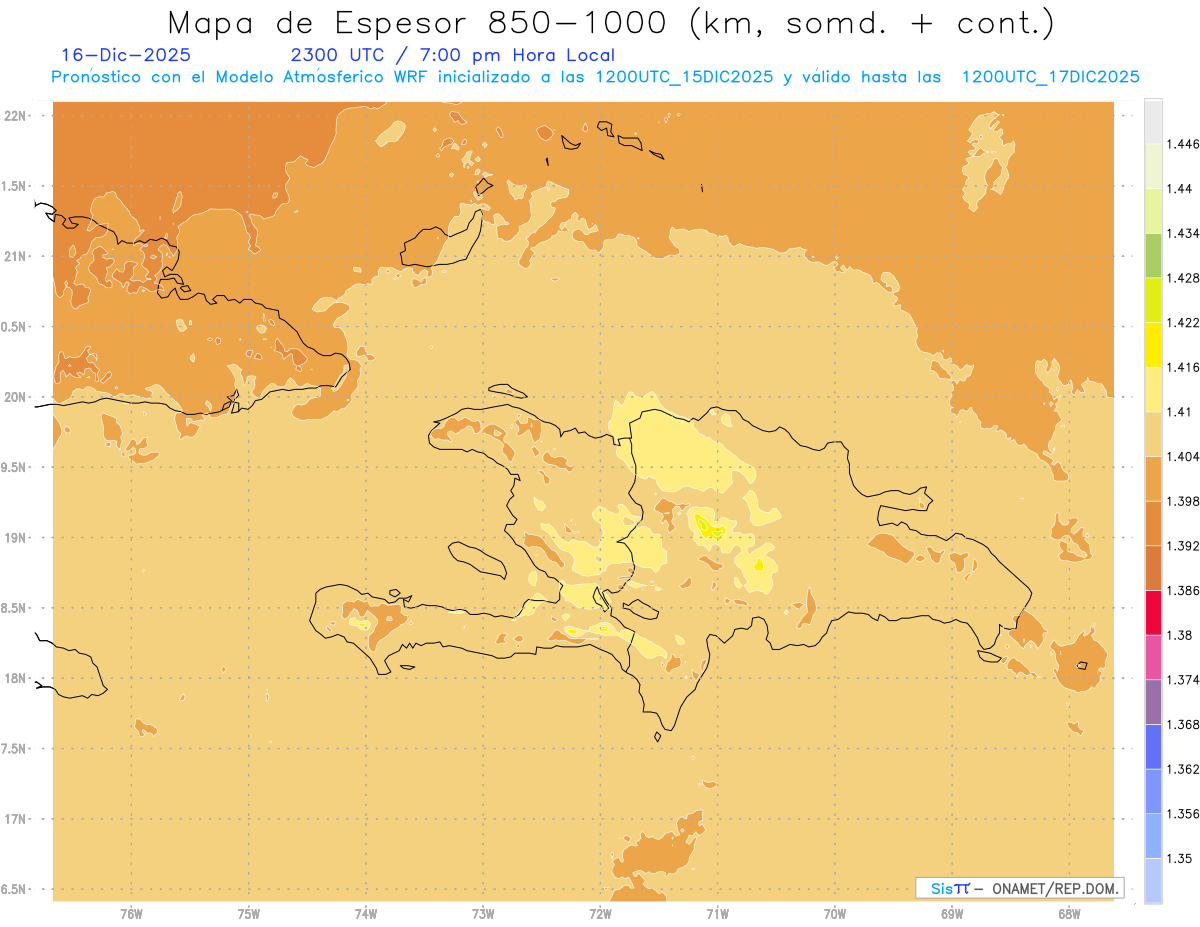
Task: Click the '1.386' colorbar value
Action: [1183, 590]
